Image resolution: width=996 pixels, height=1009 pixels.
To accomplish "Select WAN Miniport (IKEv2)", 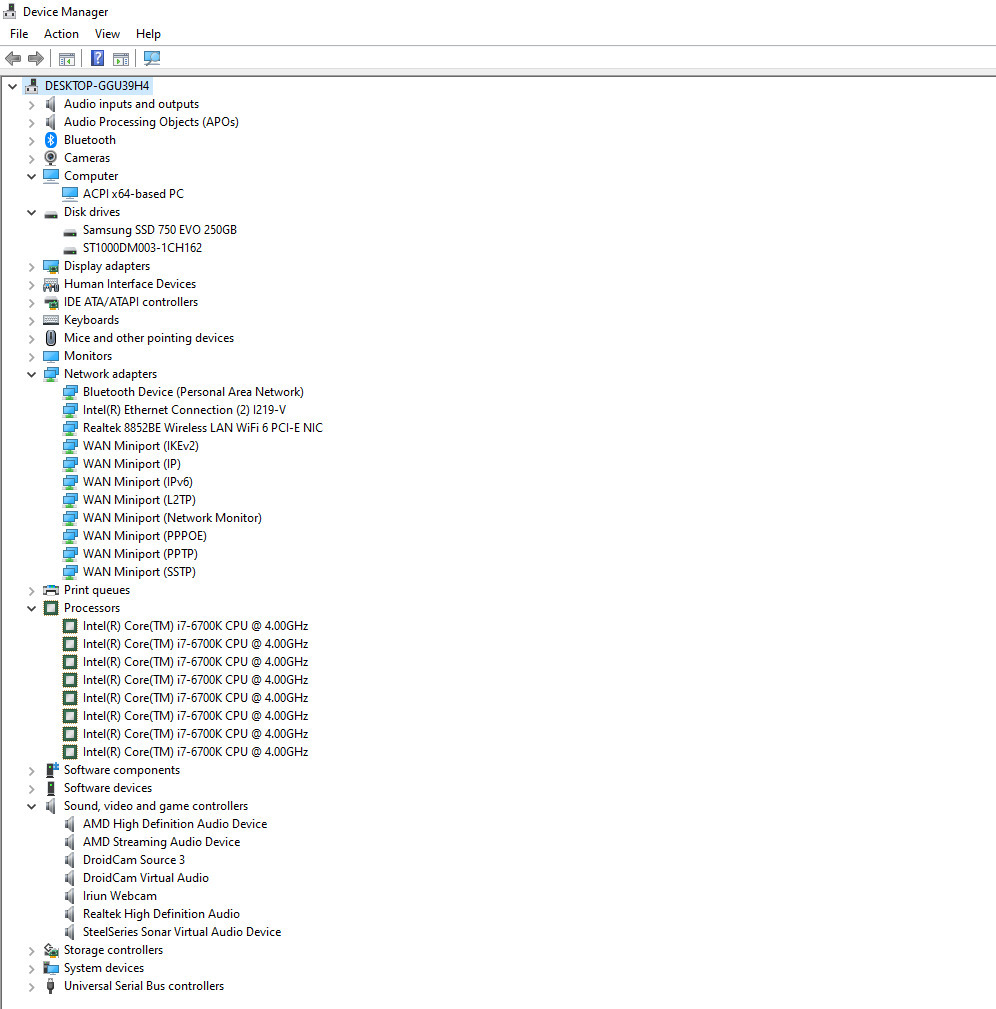I will (x=140, y=446).
